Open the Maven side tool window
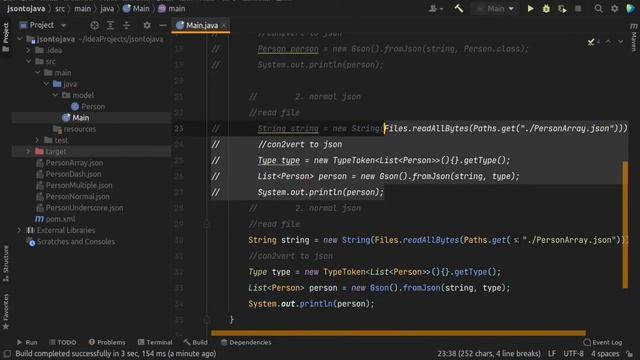This screenshot has width=640, height=360. [x=634, y=38]
